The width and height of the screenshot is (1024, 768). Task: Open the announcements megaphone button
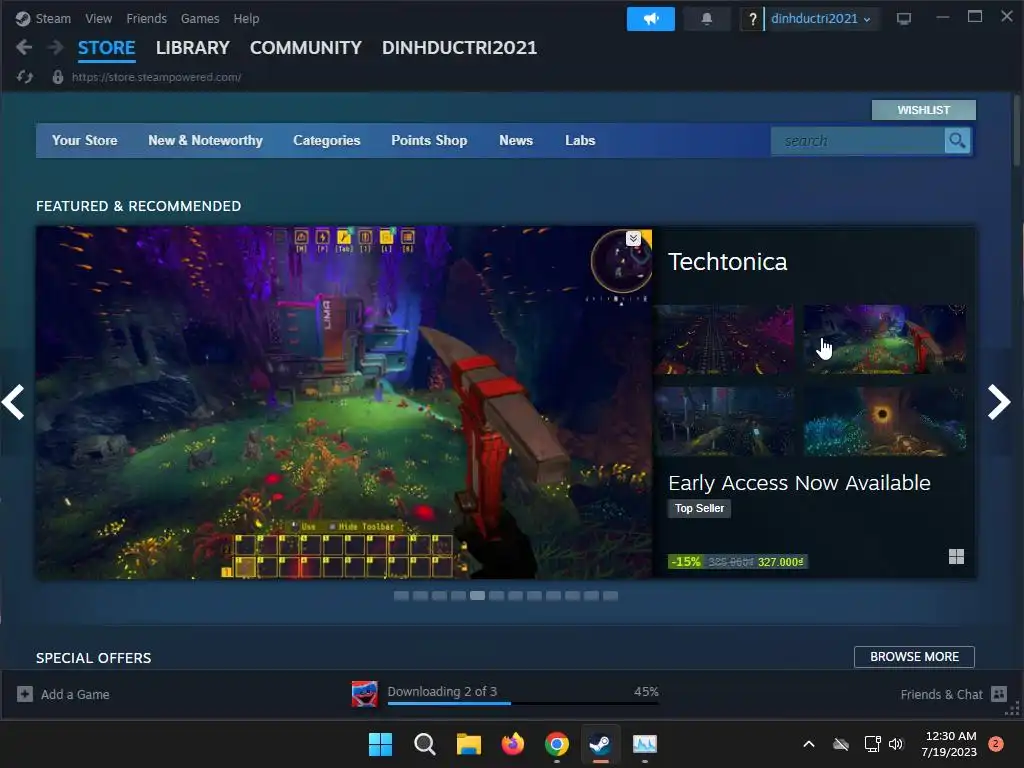[x=650, y=19]
